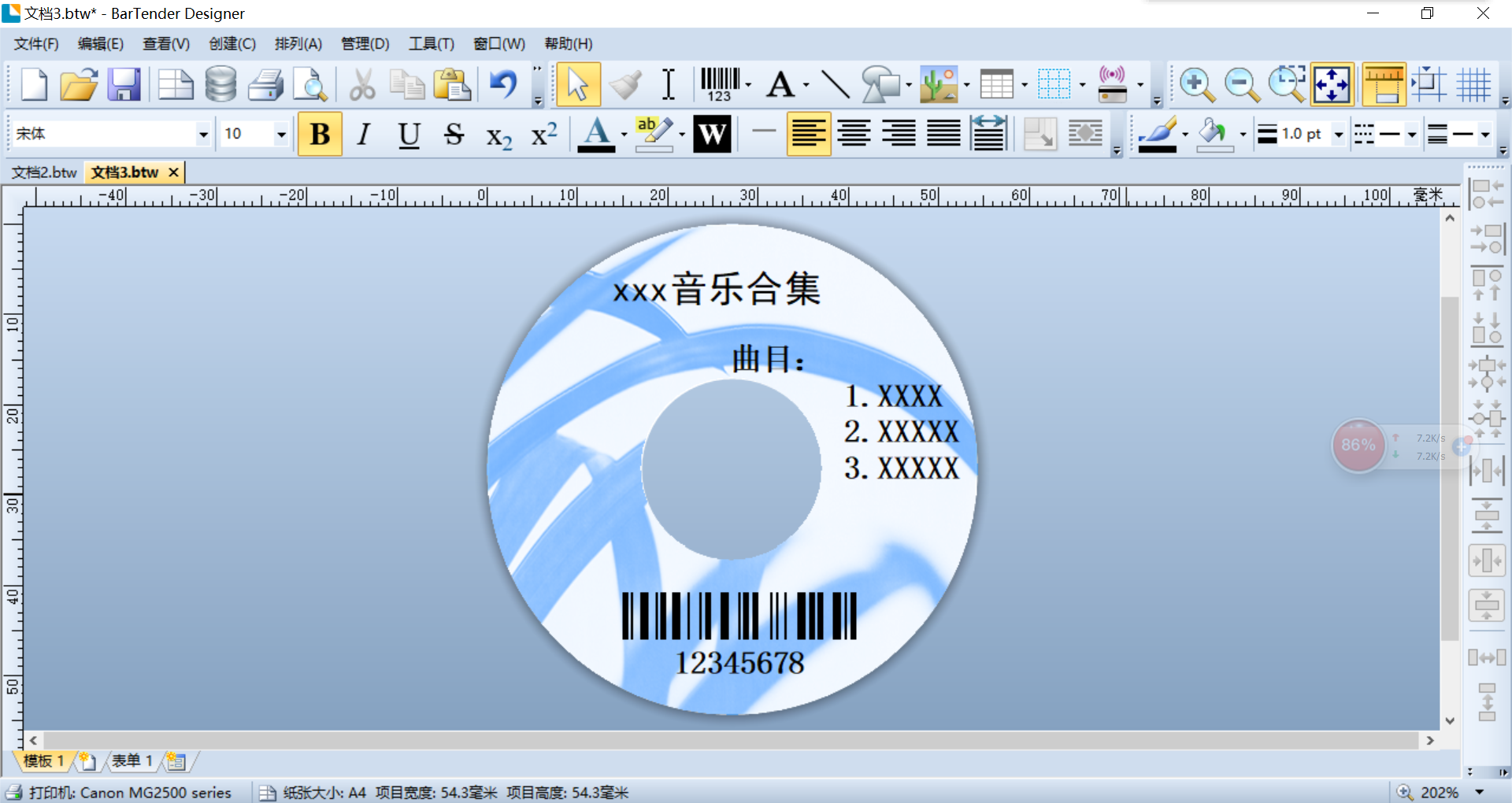
Task: Select the shape creation tool
Action: (x=880, y=84)
